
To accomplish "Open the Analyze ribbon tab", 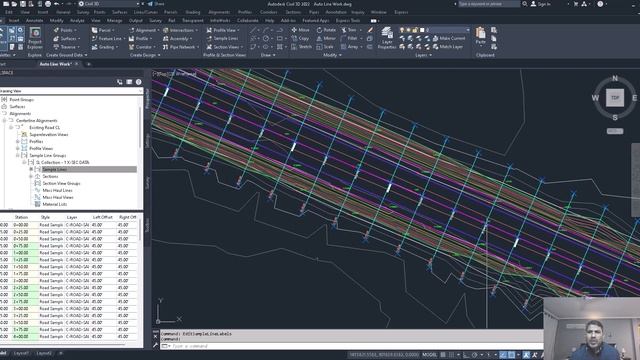I will (77, 20).
